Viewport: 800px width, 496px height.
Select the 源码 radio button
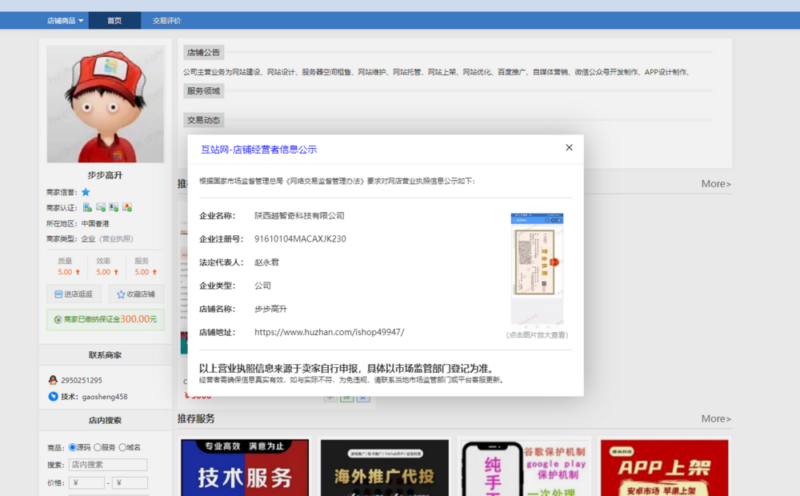click(x=72, y=448)
